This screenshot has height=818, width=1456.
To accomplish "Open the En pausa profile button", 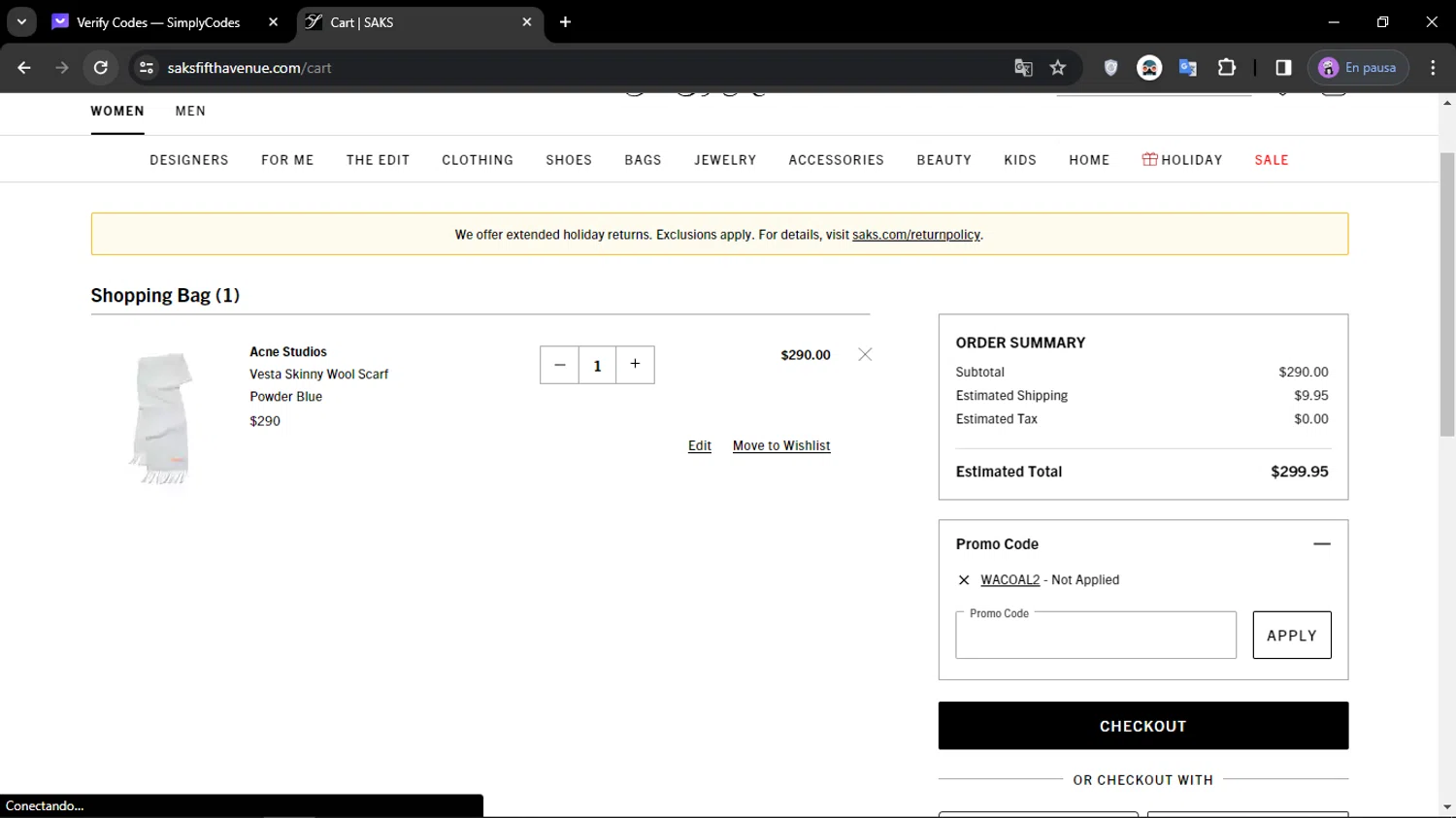I will 1358,67.
